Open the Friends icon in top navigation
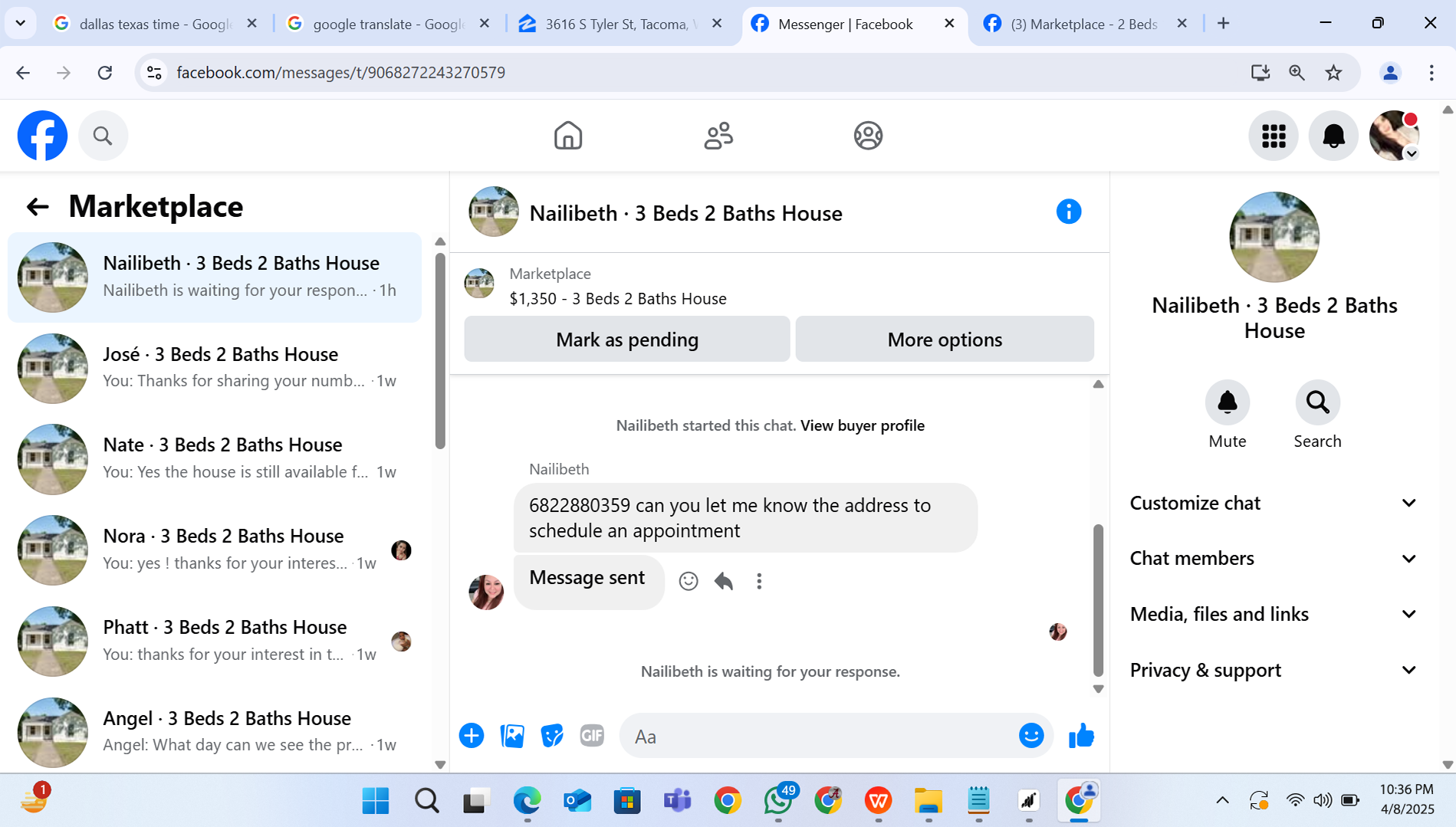This screenshot has width=1456, height=827. [718, 136]
